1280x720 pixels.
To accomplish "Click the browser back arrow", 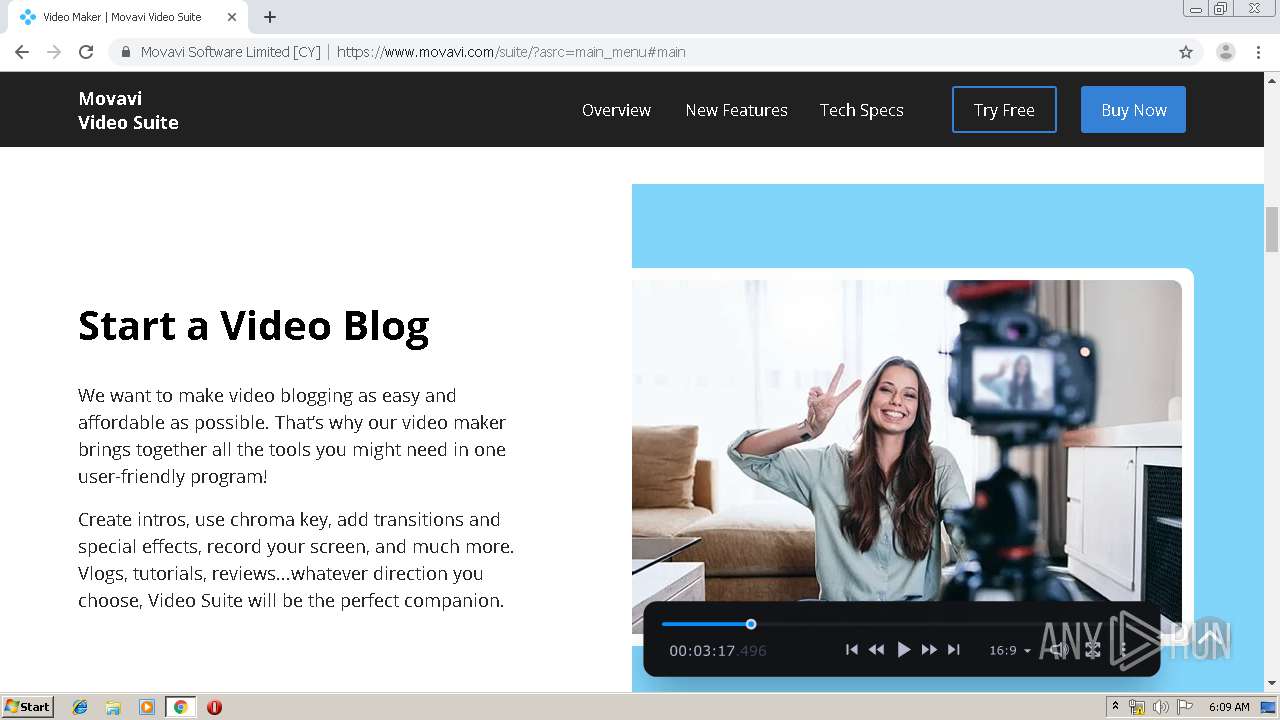I will coord(22,52).
